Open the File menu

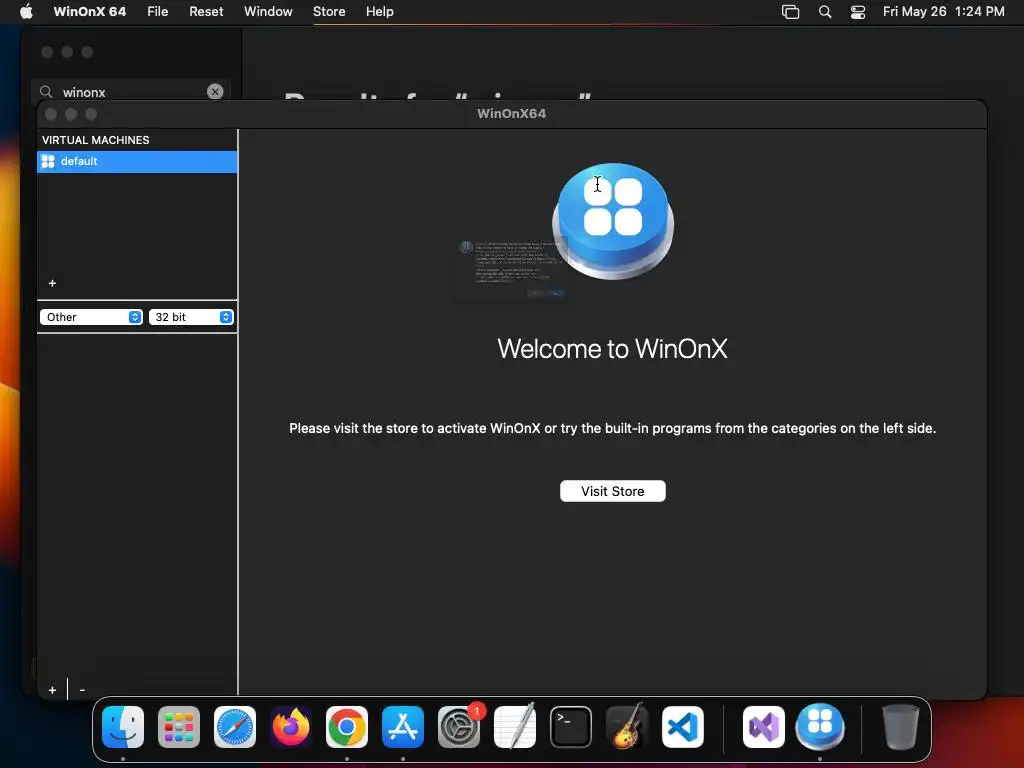(157, 11)
